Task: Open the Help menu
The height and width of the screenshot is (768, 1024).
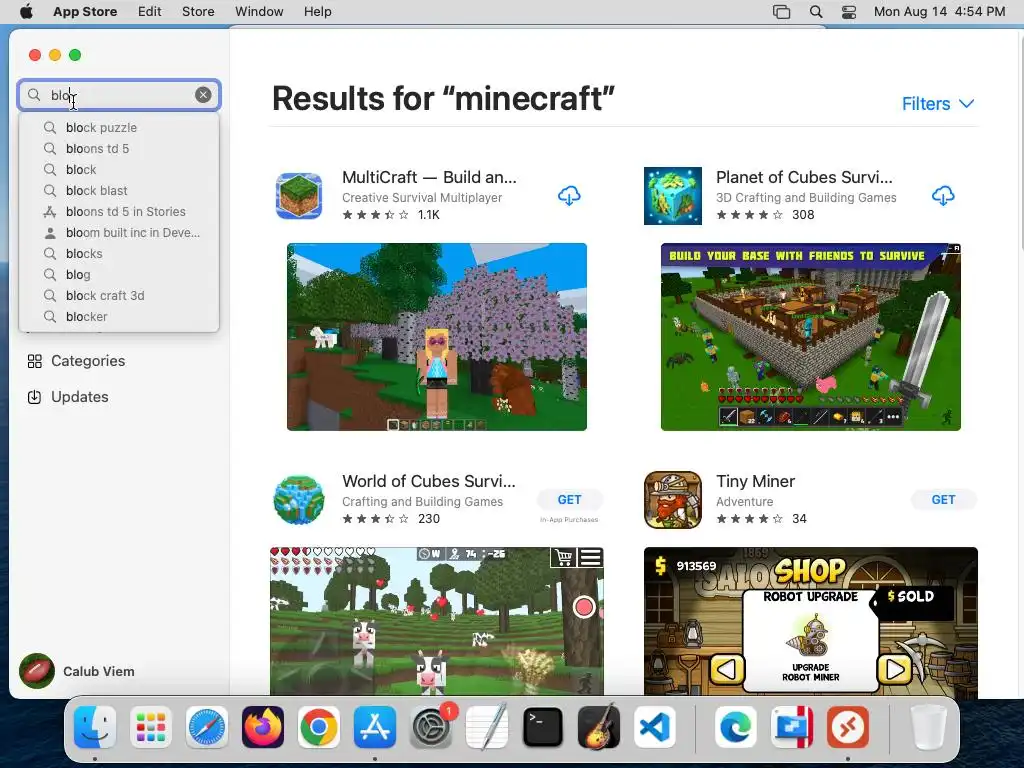Action: [x=317, y=11]
